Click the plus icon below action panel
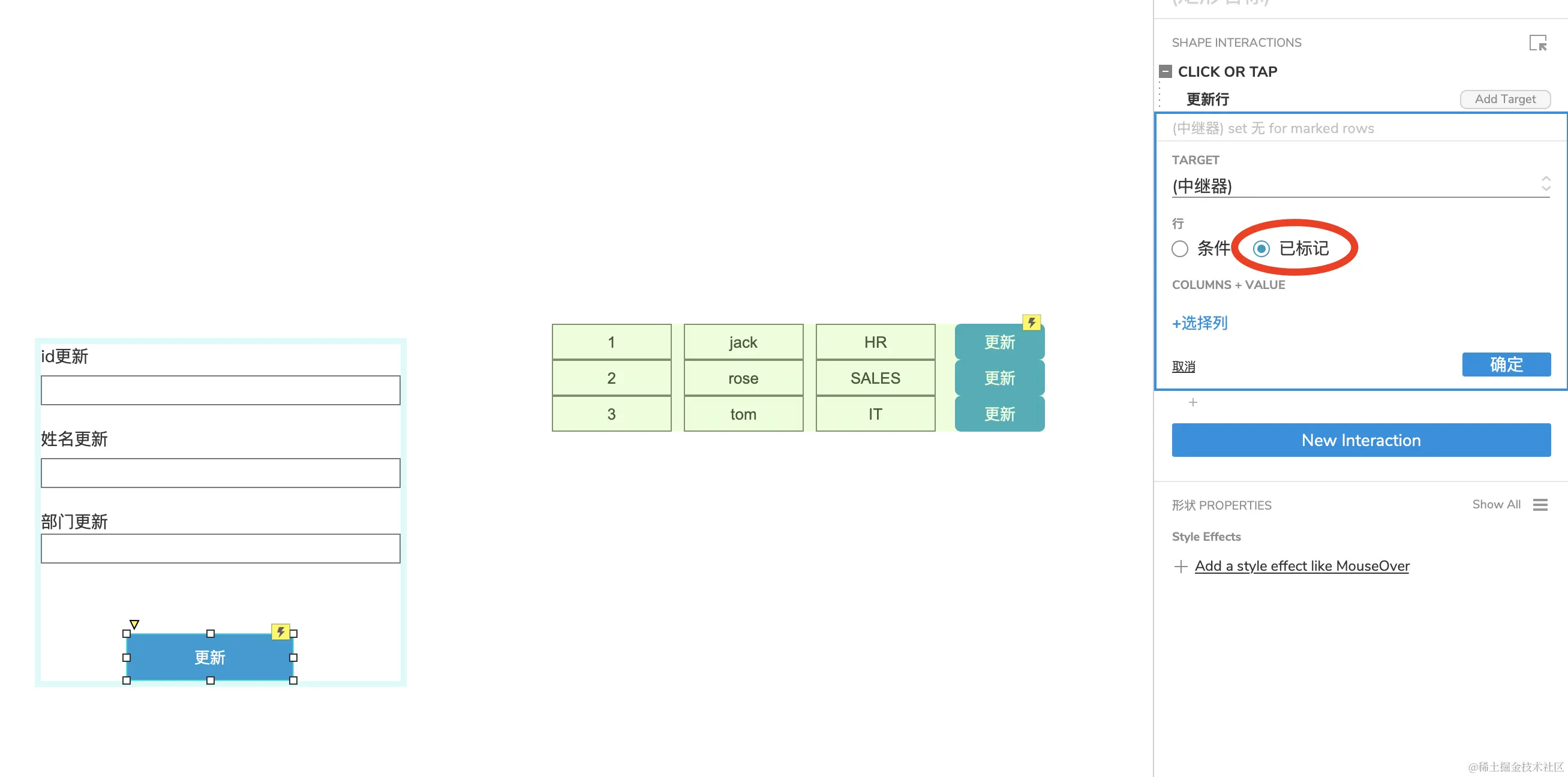This screenshot has width=1568, height=777. pyautogui.click(x=1192, y=402)
